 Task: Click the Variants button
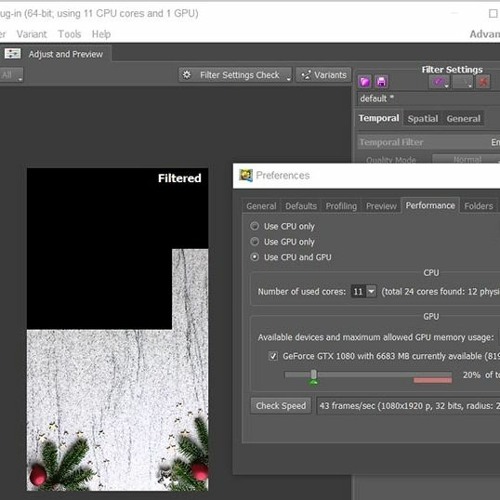(x=324, y=75)
